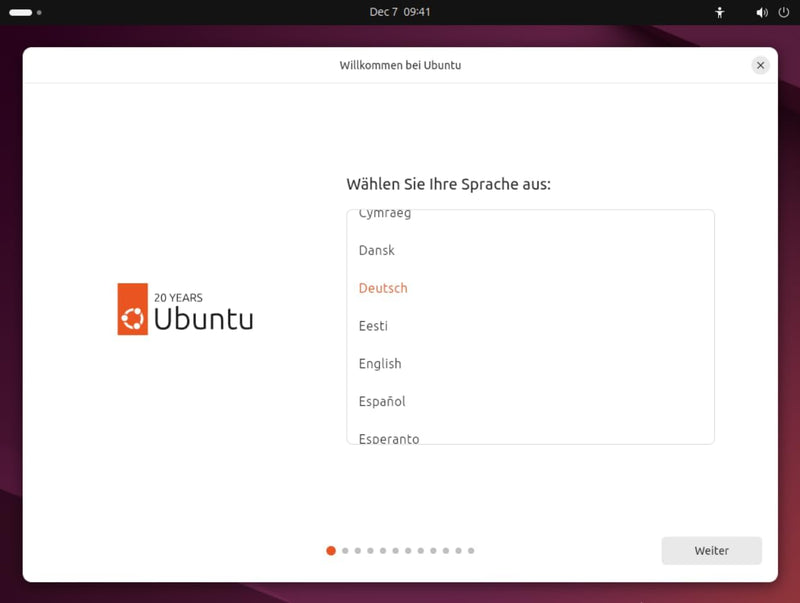The height and width of the screenshot is (603, 800).
Task: Open the accessibility menu in top bar
Action: pyautogui.click(x=719, y=12)
